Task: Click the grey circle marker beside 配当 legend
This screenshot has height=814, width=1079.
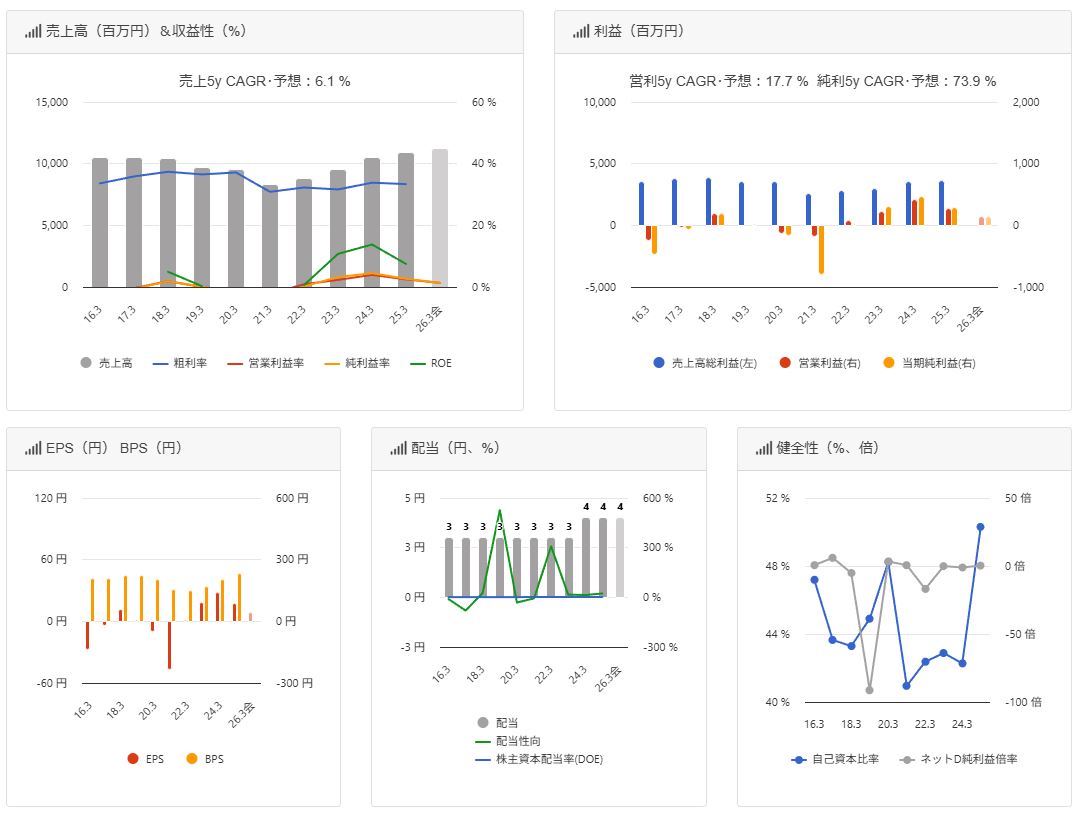Action: (x=483, y=722)
